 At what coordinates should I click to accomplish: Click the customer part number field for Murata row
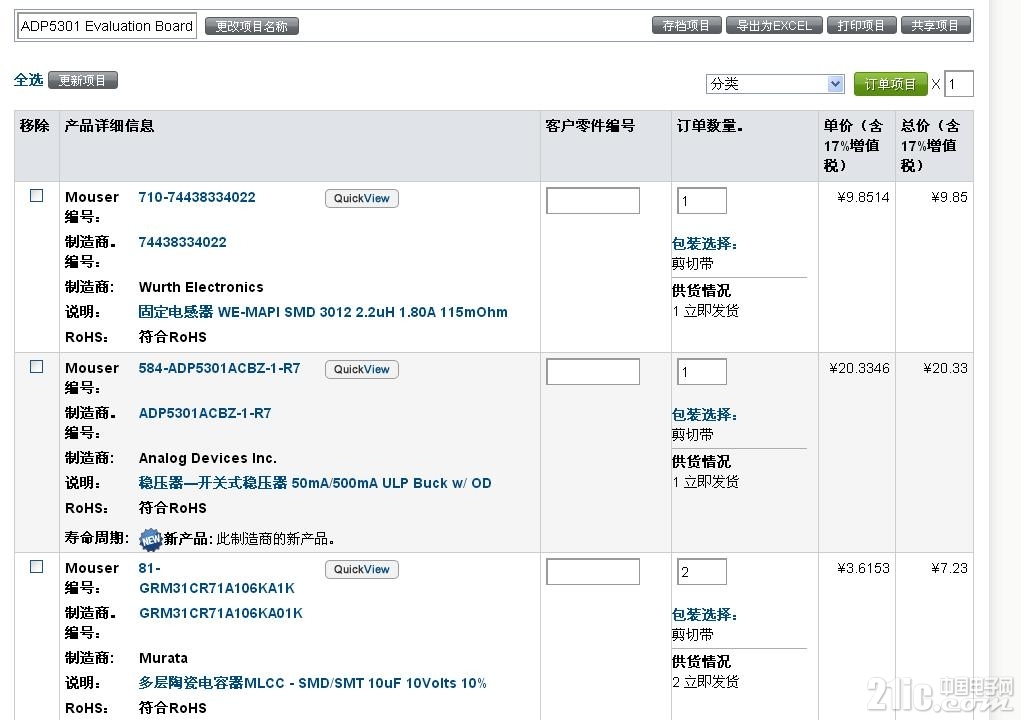[593, 572]
